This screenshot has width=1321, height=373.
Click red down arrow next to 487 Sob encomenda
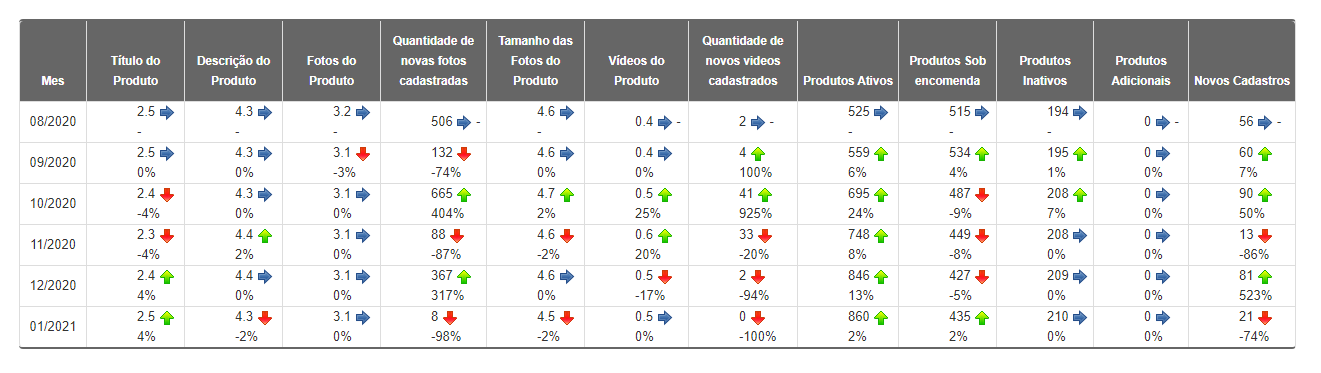981,195
